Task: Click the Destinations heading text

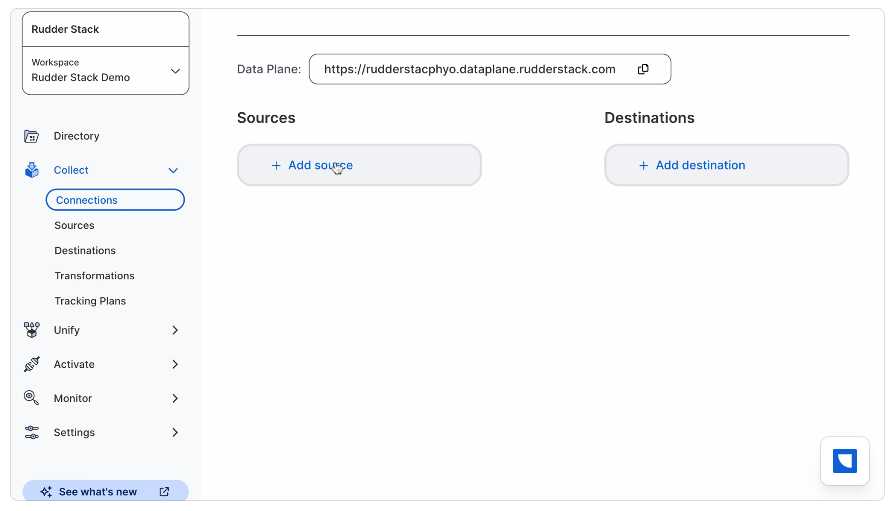Action: tap(650, 118)
